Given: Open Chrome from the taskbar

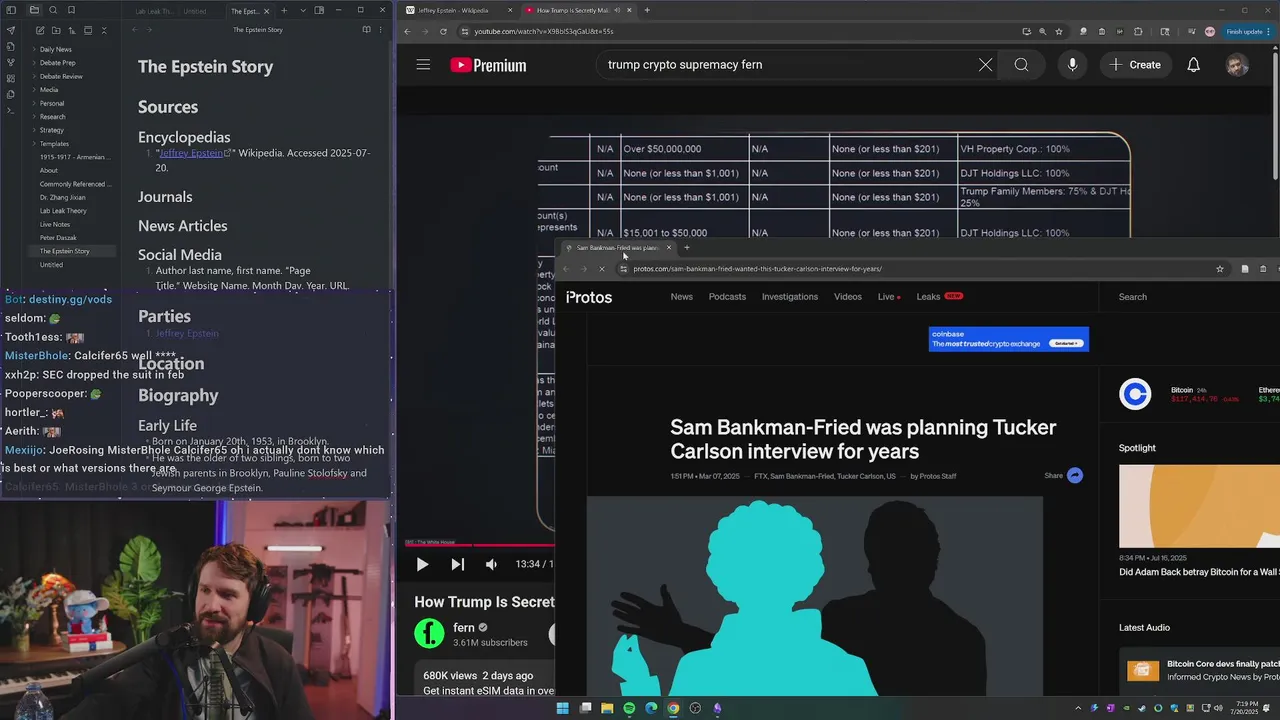Looking at the screenshot, I should tap(673, 708).
